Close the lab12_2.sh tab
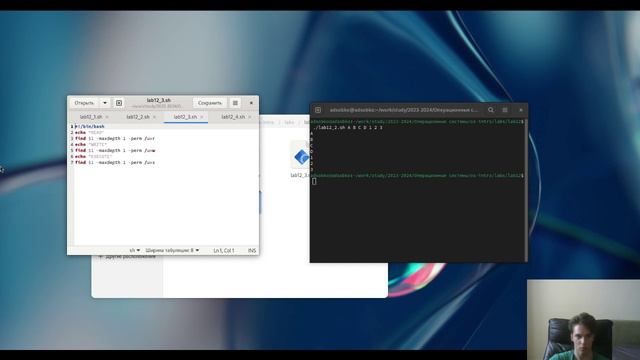Image resolution: width=640 pixels, height=360 pixels. 154,117
